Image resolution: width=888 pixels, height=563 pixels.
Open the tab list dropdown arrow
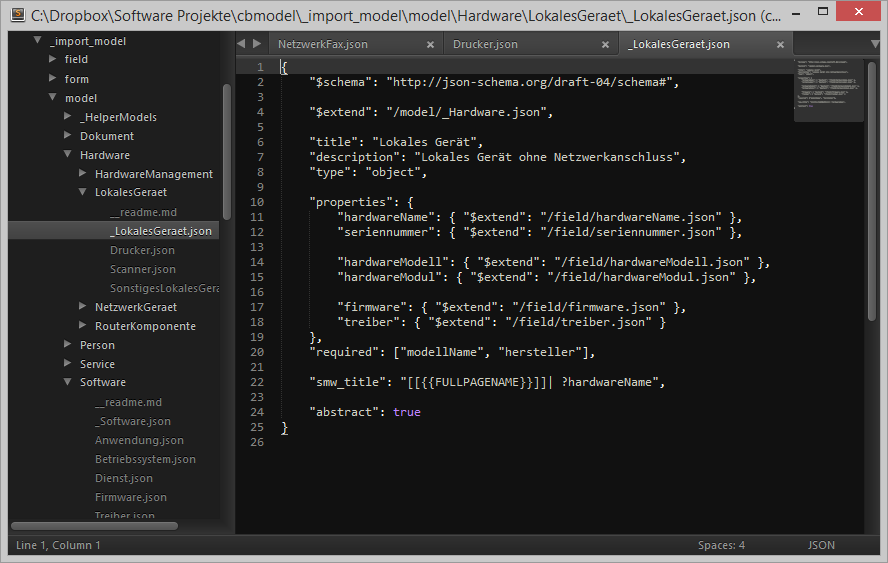coord(875,44)
